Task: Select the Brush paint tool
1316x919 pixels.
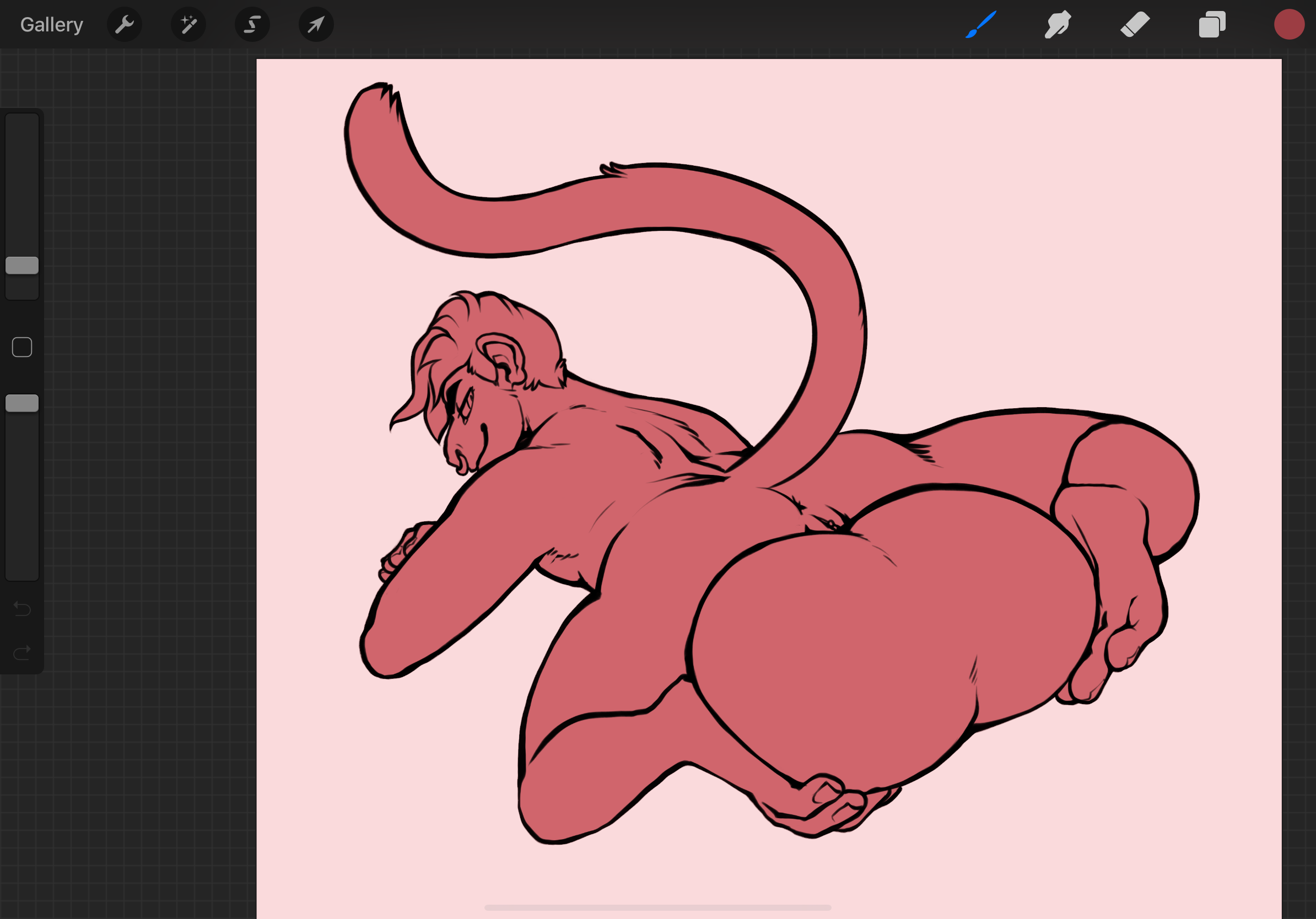Action: point(981,25)
